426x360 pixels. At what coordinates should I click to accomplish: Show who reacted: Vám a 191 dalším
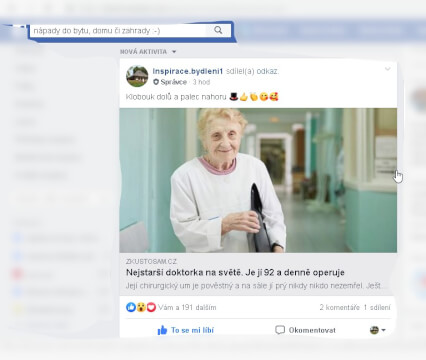point(187,307)
